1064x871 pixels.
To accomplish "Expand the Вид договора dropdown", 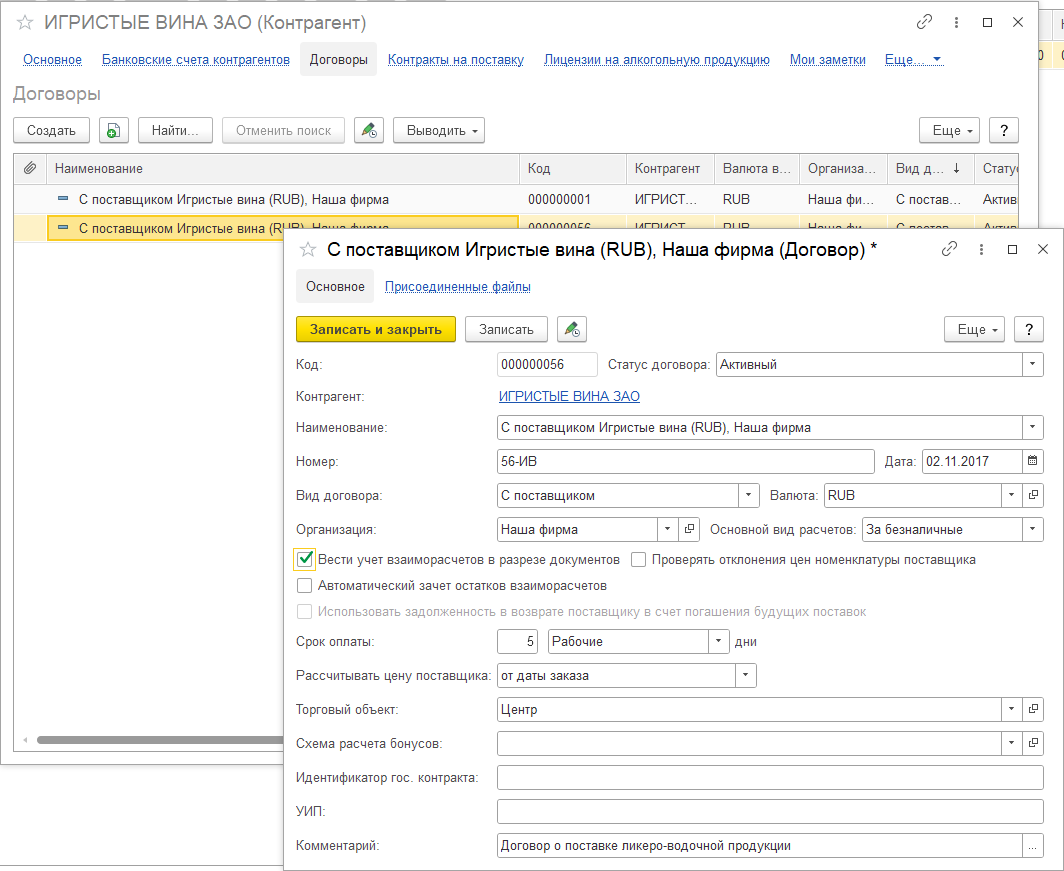I will tap(749, 495).
